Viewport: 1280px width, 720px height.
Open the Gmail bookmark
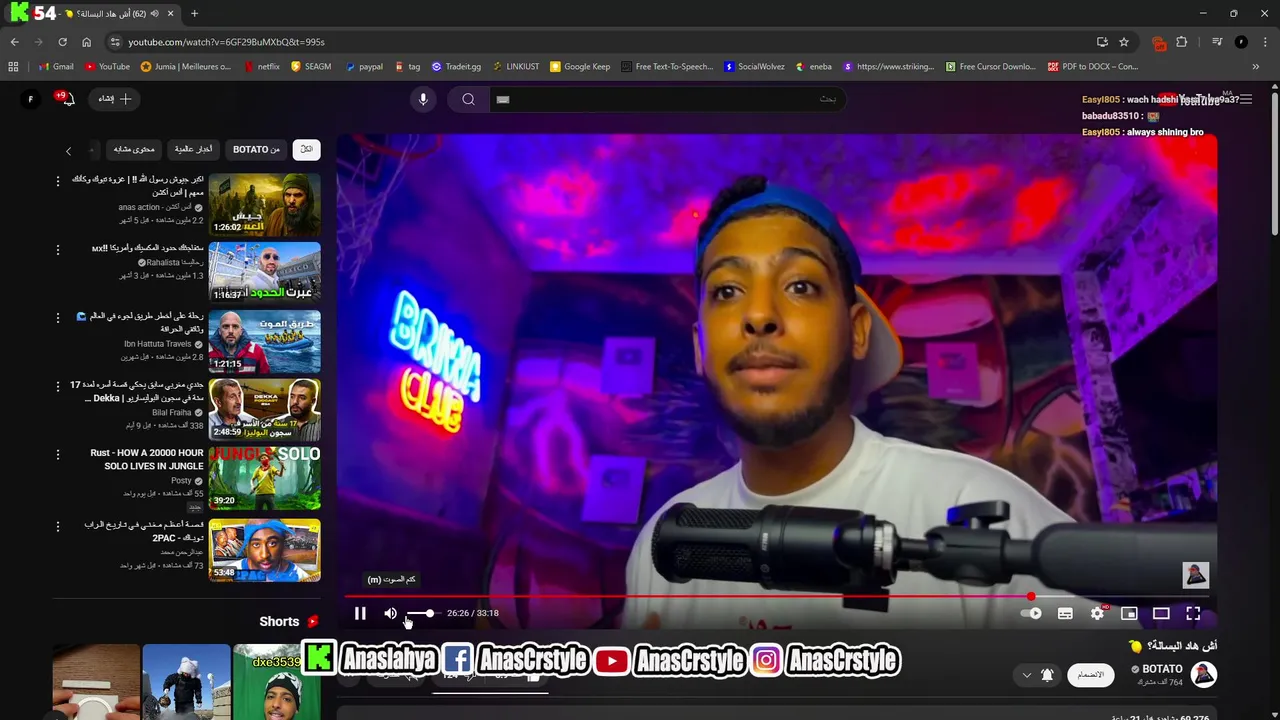(x=56, y=67)
